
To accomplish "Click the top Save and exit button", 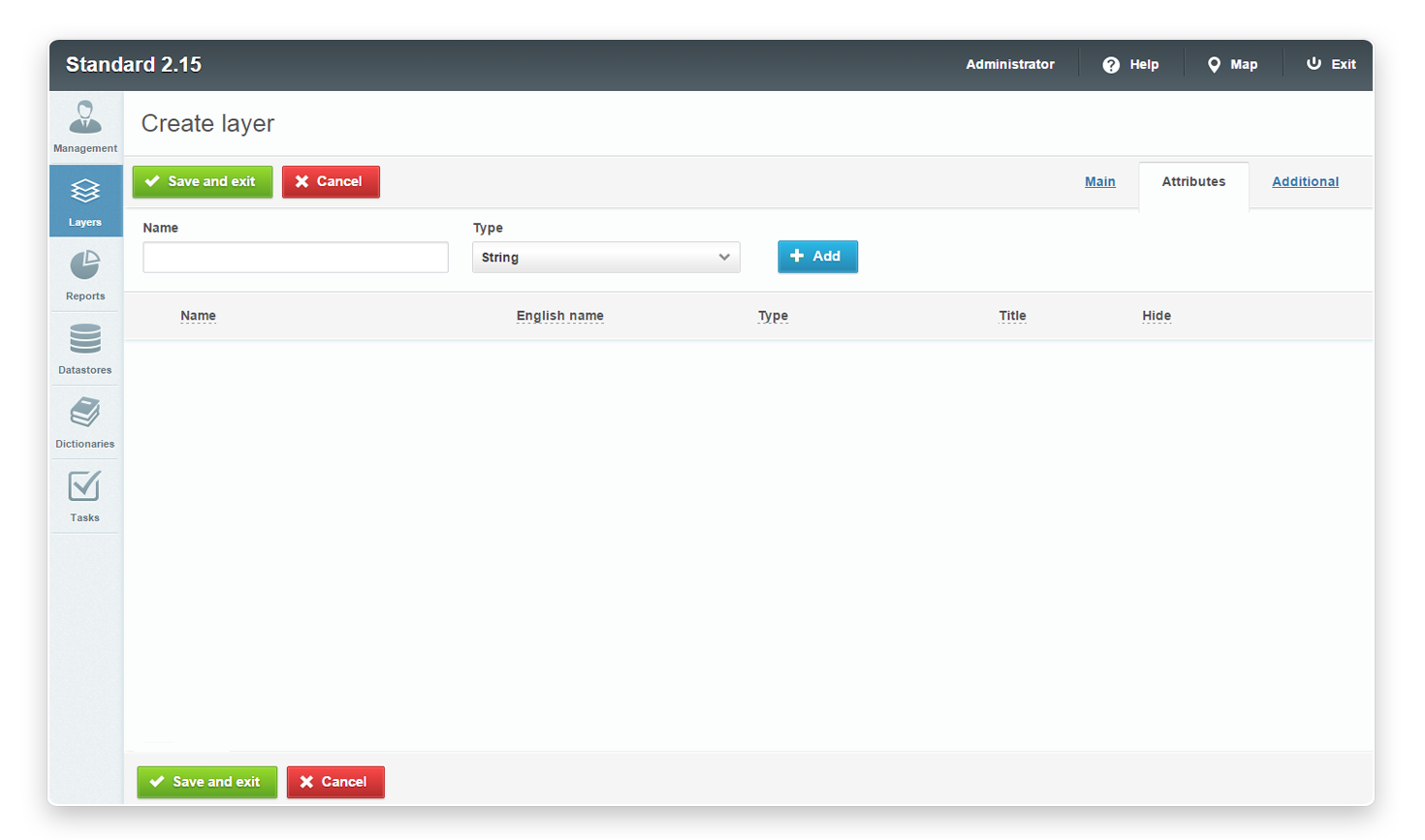I will (203, 182).
